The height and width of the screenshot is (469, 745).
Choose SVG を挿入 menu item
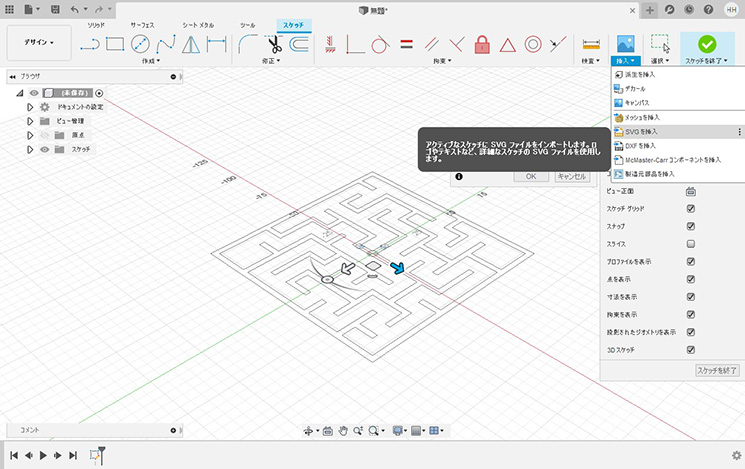click(x=678, y=132)
